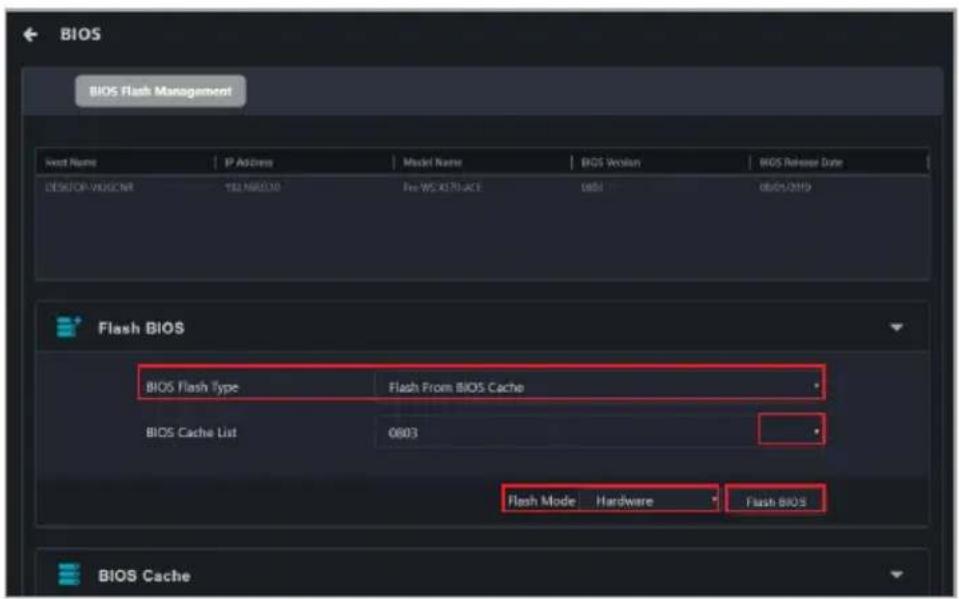This screenshot has height=599, width=959.
Task: Collapse the Flash BIOS section arrow
Action: 896,328
